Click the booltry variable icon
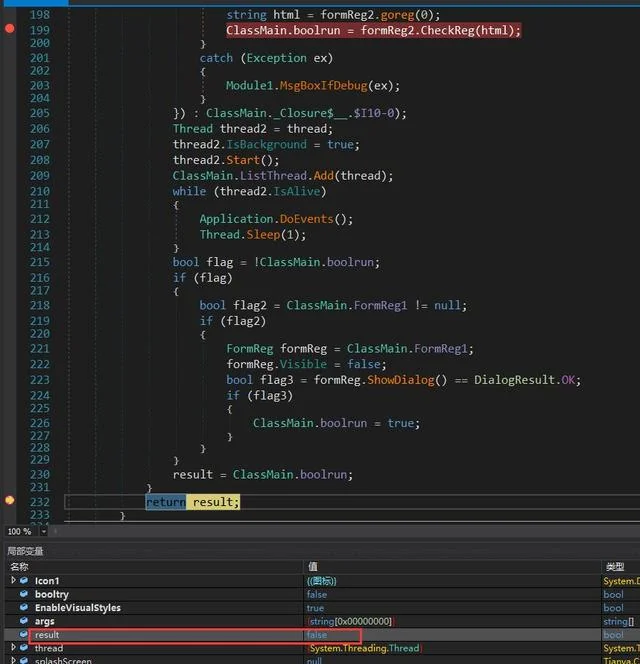Viewport: 640px width, 664px height. click(24, 594)
